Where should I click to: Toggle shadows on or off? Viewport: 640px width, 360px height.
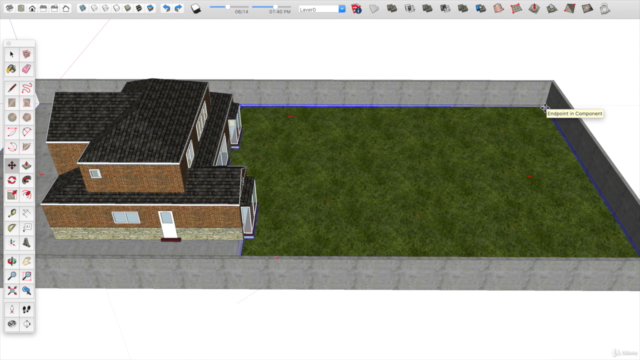[196, 9]
